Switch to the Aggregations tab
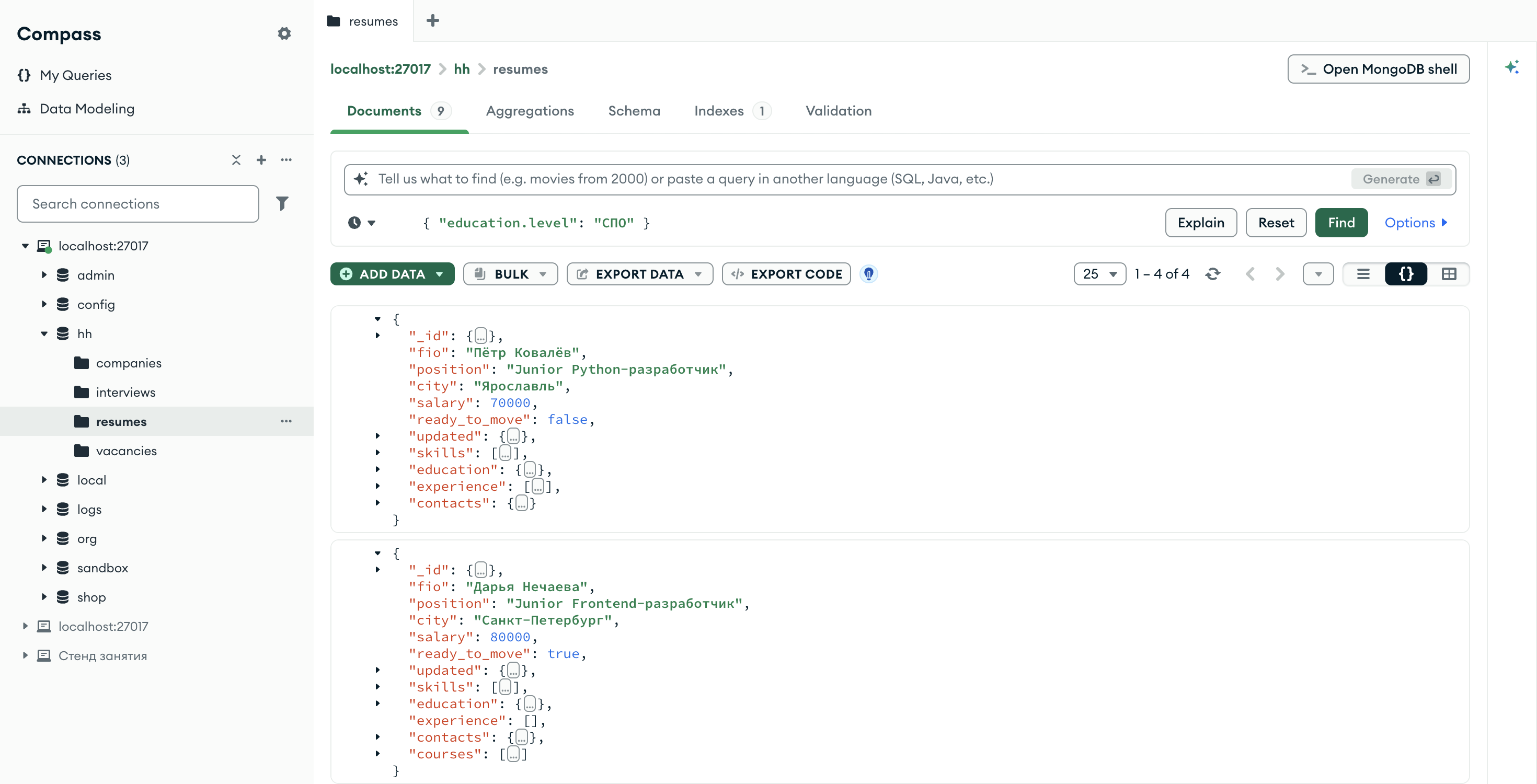The width and height of the screenshot is (1537, 784). (530, 111)
